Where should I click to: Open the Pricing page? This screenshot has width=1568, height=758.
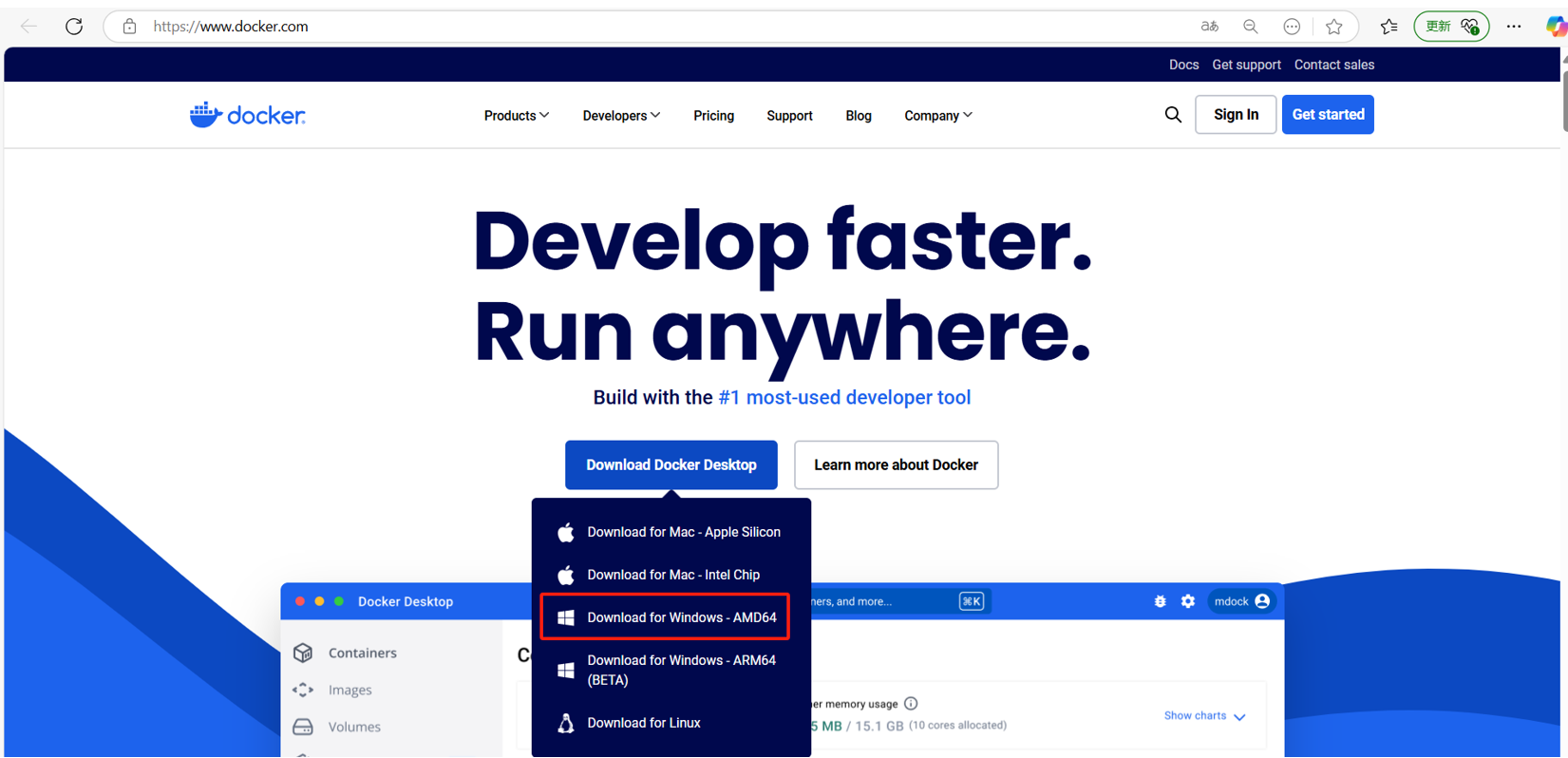(x=713, y=116)
